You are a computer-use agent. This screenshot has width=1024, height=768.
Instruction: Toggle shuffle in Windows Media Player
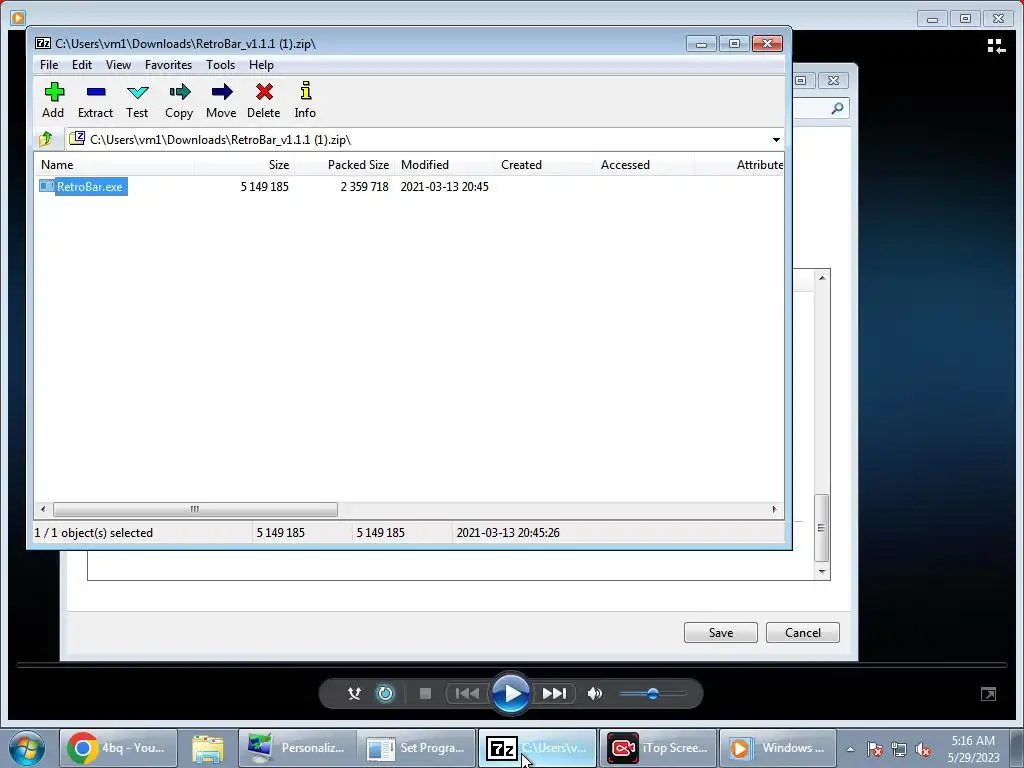pyautogui.click(x=354, y=694)
